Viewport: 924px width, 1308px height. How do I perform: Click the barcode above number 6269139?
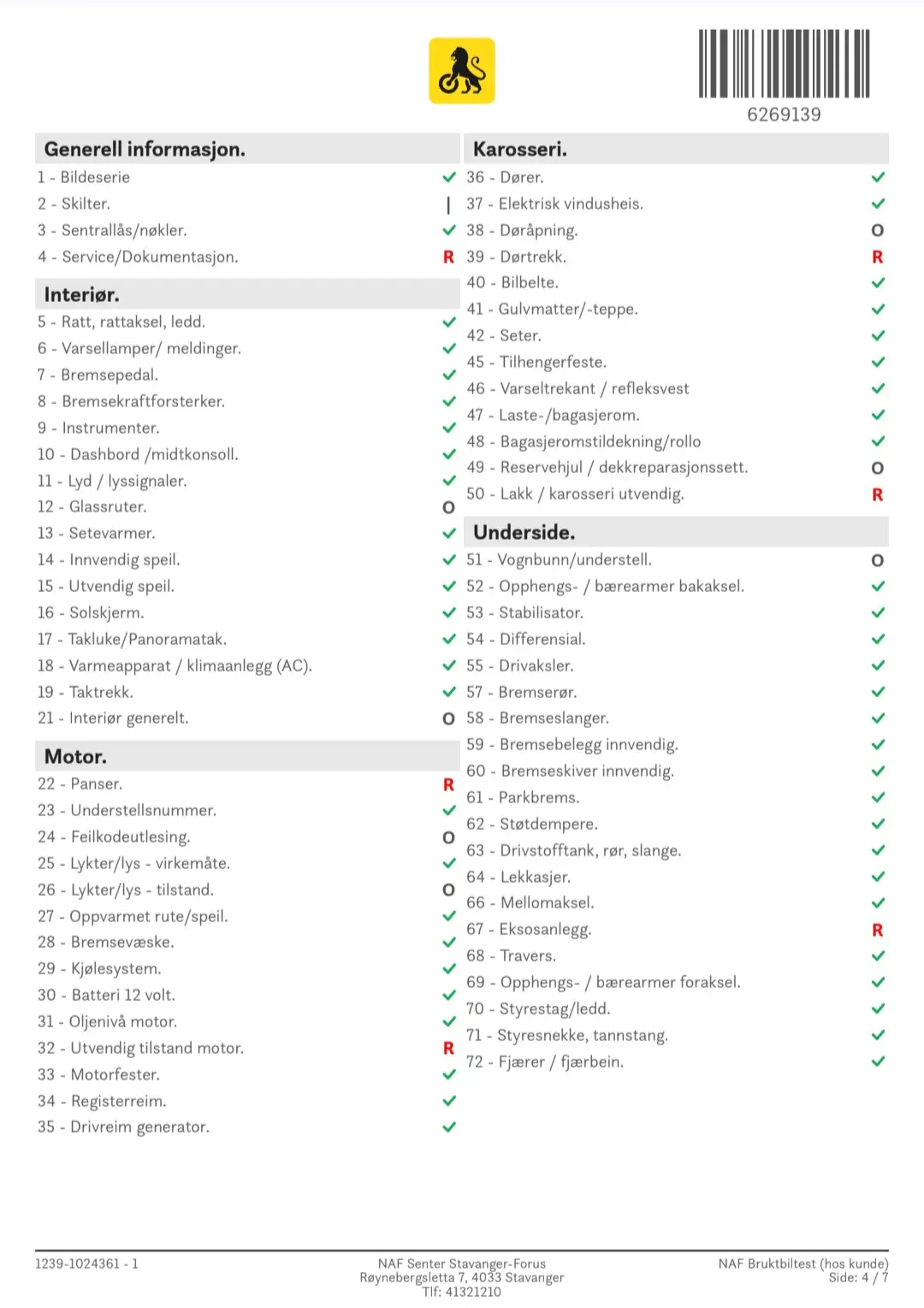pyautogui.click(x=784, y=63)
